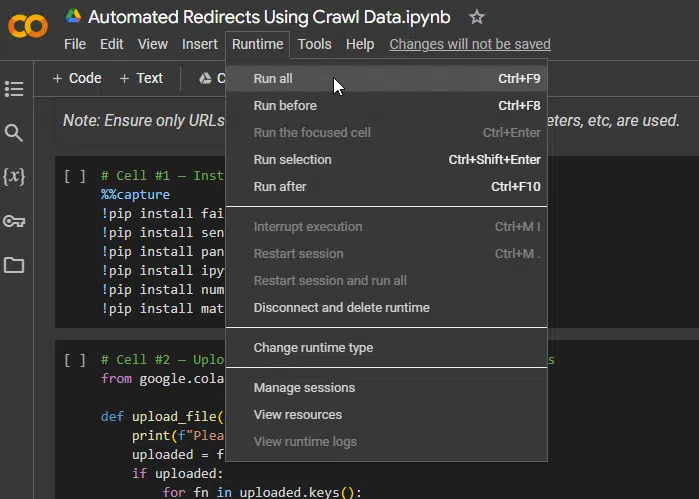Screen dimensions: 699x499
Task: Click the Google Colab logo
Action: pos(28,27)
